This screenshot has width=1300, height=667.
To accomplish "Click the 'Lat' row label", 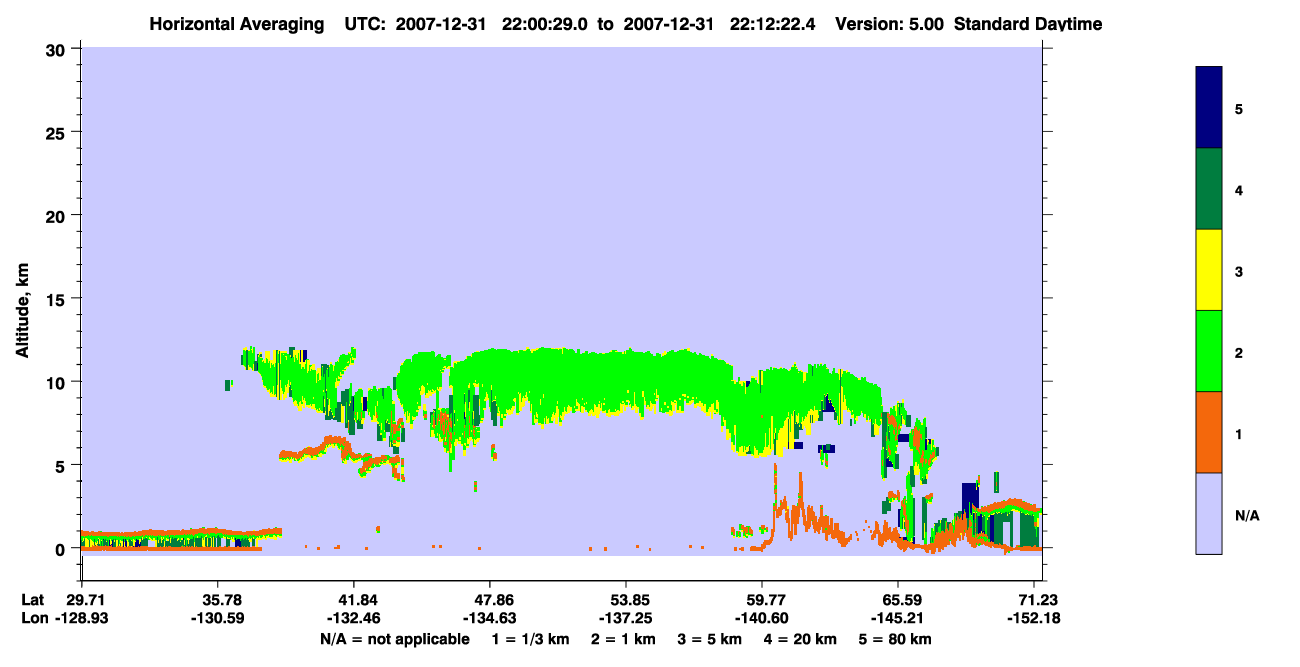I will pos(33,600).
